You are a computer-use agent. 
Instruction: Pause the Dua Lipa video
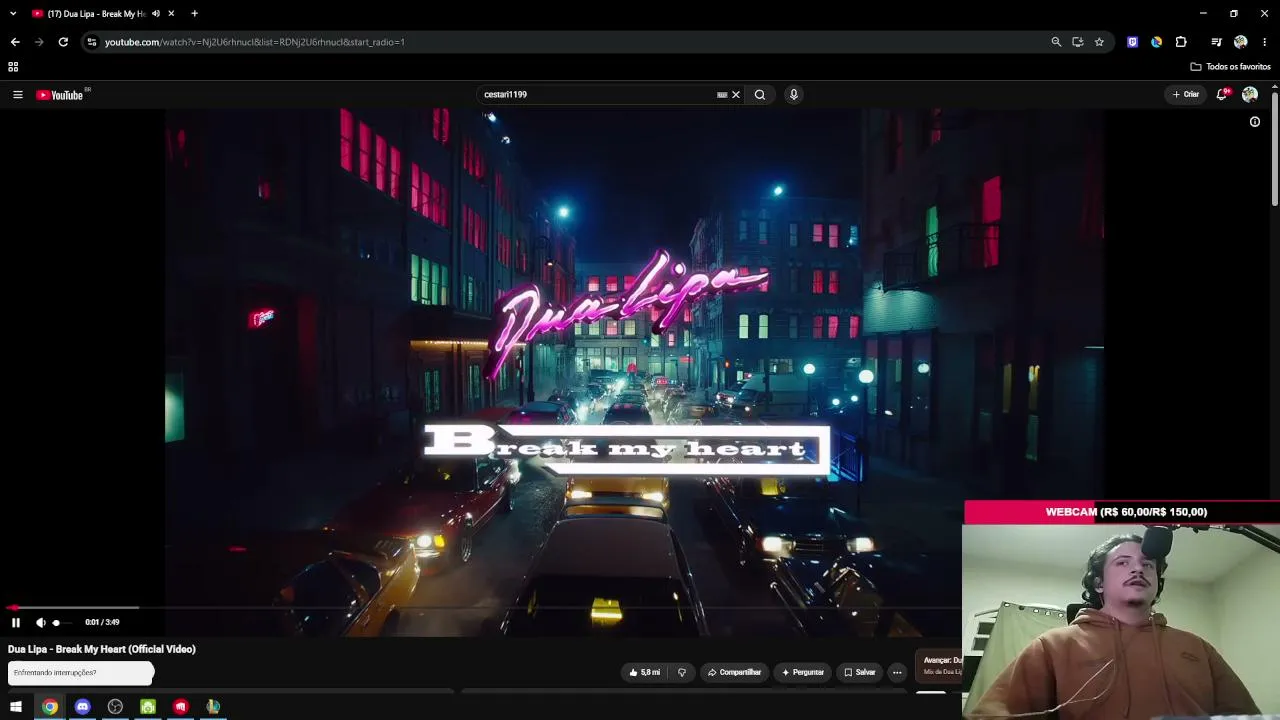[16, 622]
